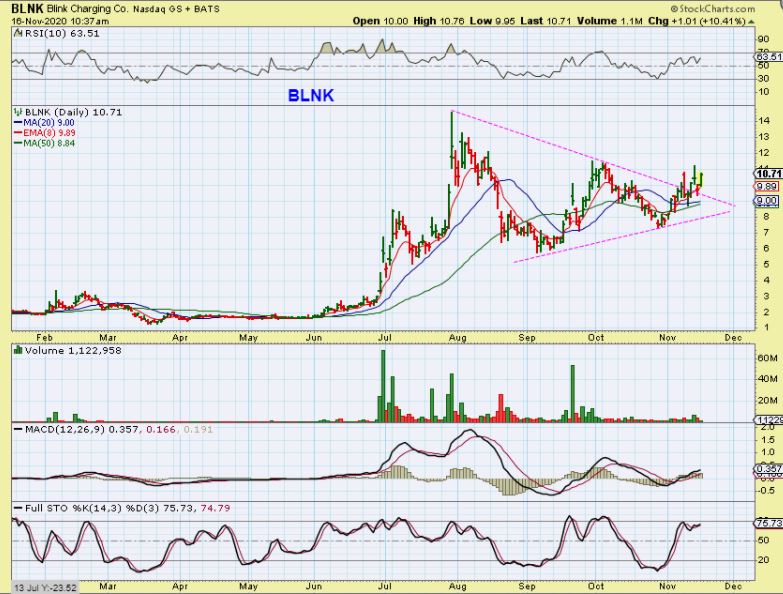Click the High 10.76 value
The width and height of the screenshot is (783, 594).
click(438, 21)
